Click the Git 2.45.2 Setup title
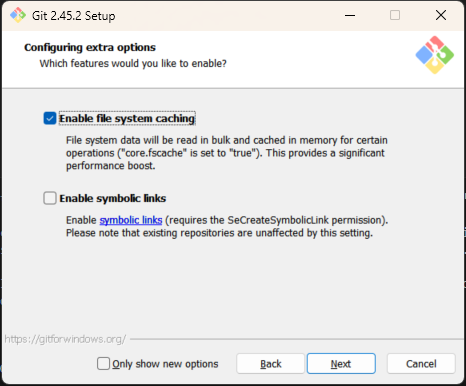This screenshot has width=466, height=386. pos(74,16)
